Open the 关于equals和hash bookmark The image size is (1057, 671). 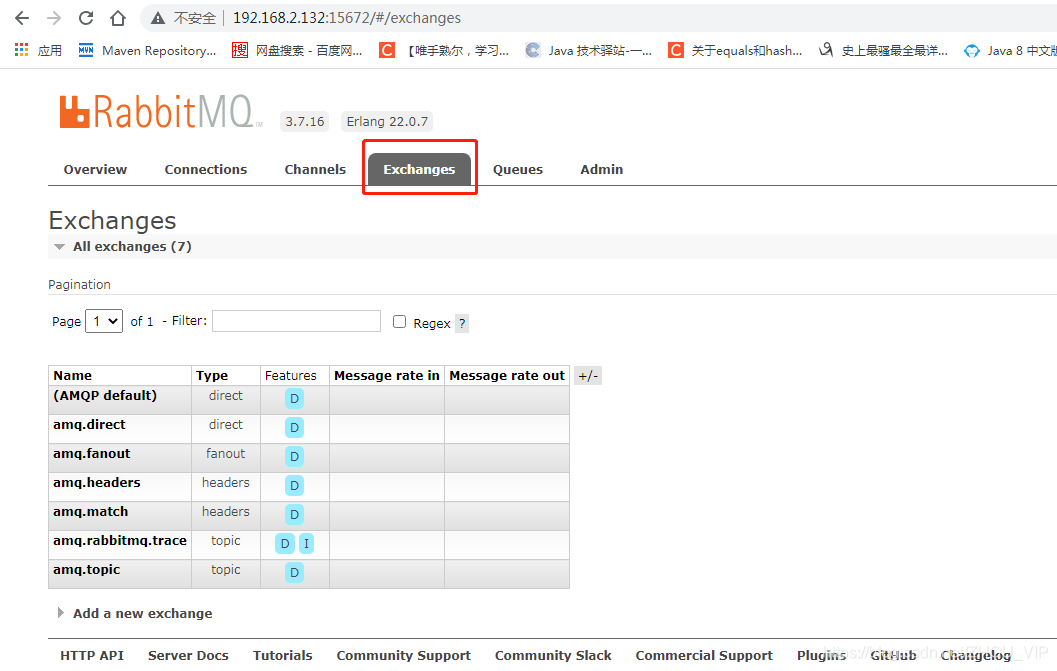coord(735,51)
